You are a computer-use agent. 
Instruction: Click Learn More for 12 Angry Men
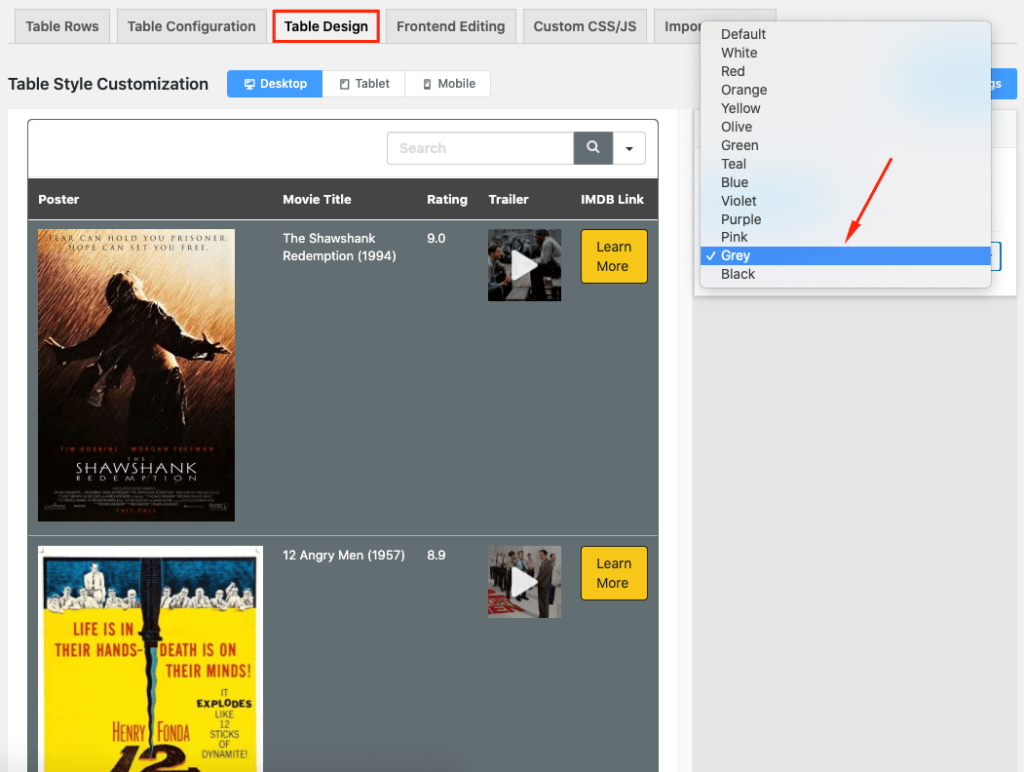click(613, 573)
